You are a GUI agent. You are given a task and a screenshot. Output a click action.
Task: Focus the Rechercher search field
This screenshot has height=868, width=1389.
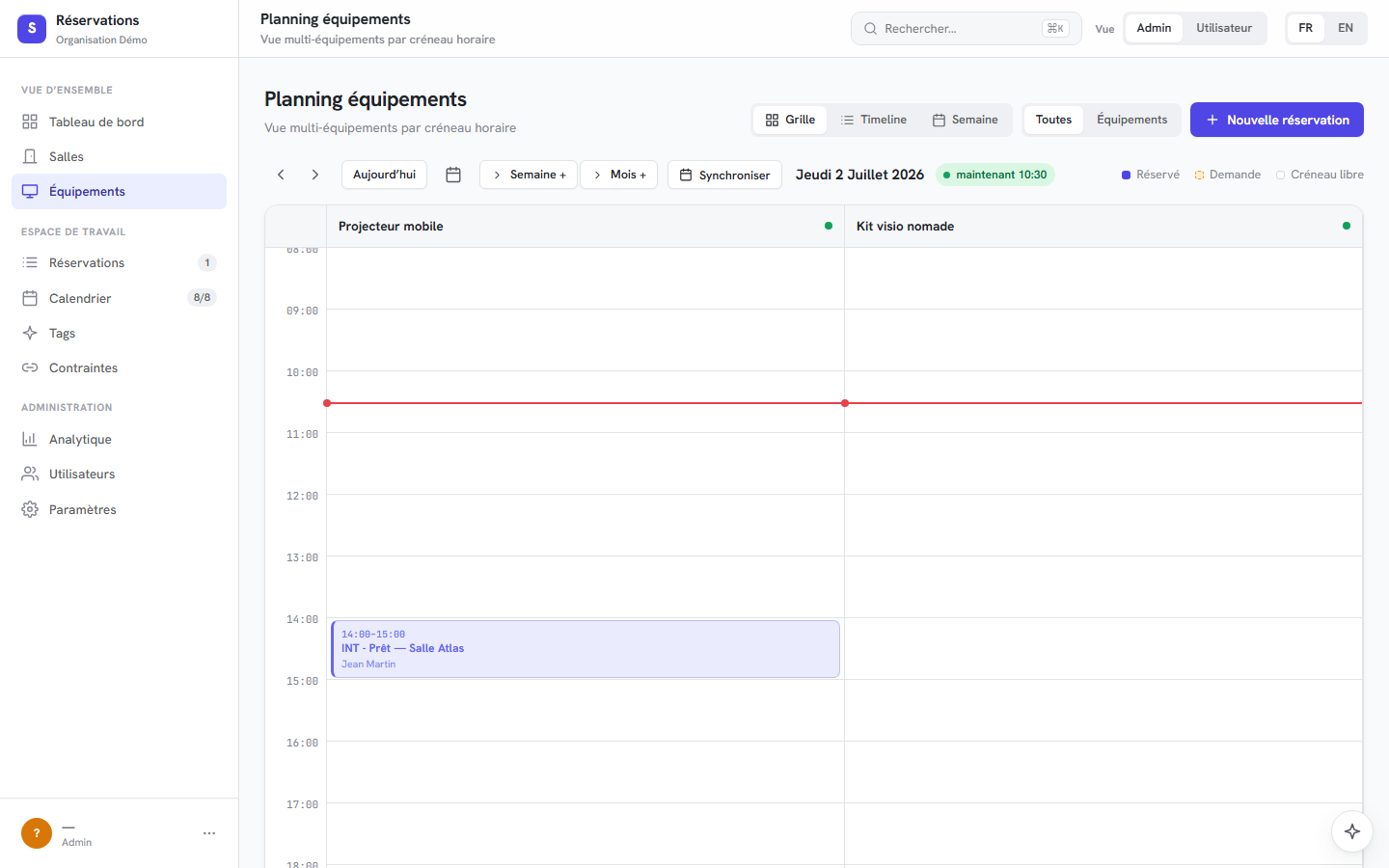pyautogui.click(x=966, y=28)
